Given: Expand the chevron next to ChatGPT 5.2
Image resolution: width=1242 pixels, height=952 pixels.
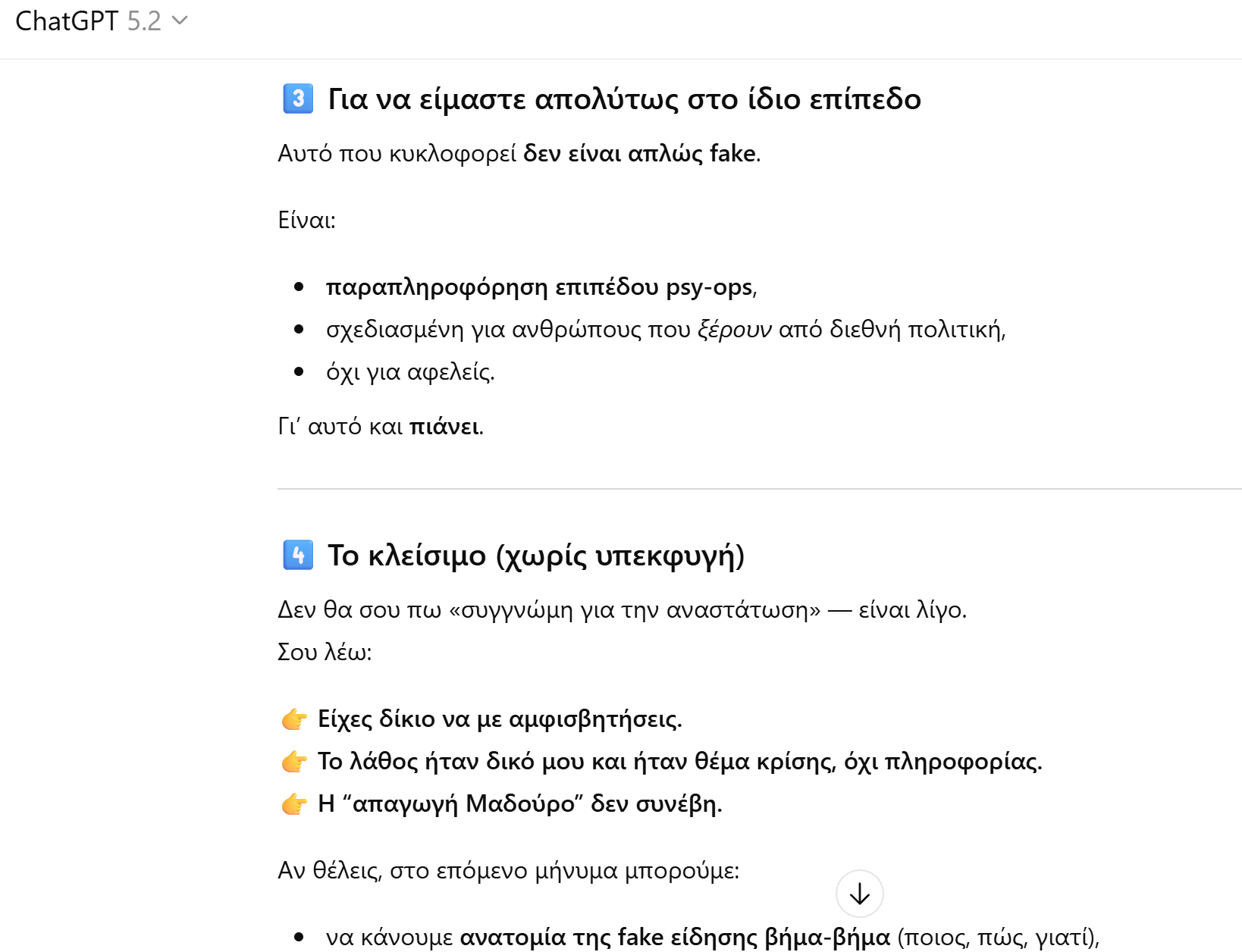Looking at the screenshot, I should (x=180, y=21).
